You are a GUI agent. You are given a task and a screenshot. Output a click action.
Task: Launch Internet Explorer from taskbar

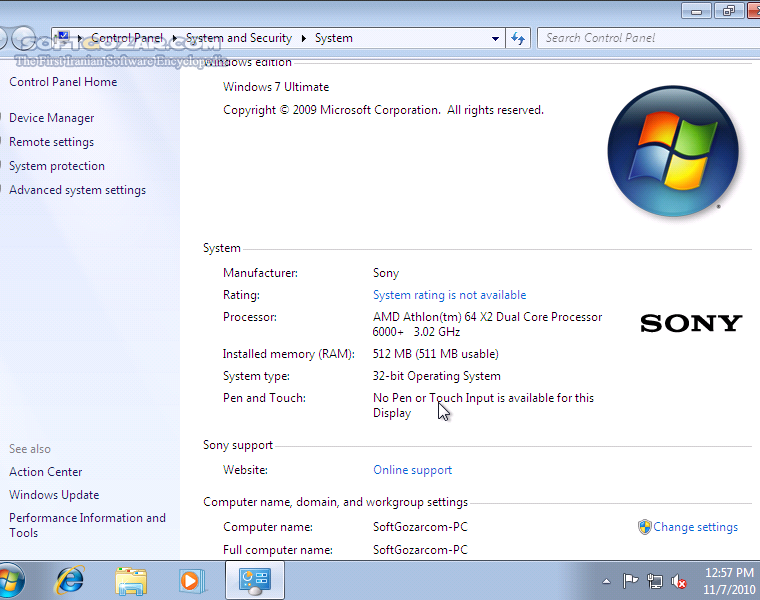click(x=70, y=580)
